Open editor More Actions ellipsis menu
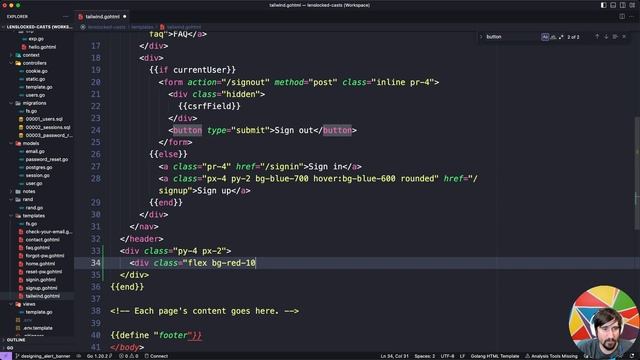The image size is (640, 360). 632,17
